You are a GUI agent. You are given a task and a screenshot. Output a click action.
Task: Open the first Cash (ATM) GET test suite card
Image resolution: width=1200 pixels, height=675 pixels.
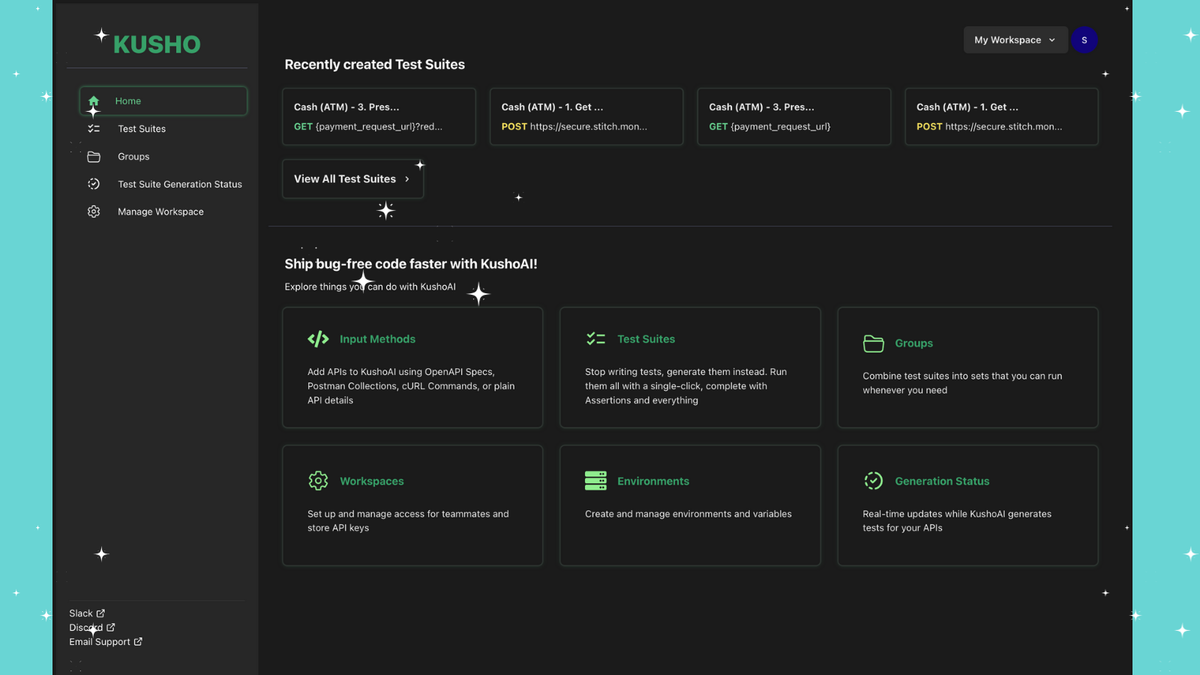point(379,117)
